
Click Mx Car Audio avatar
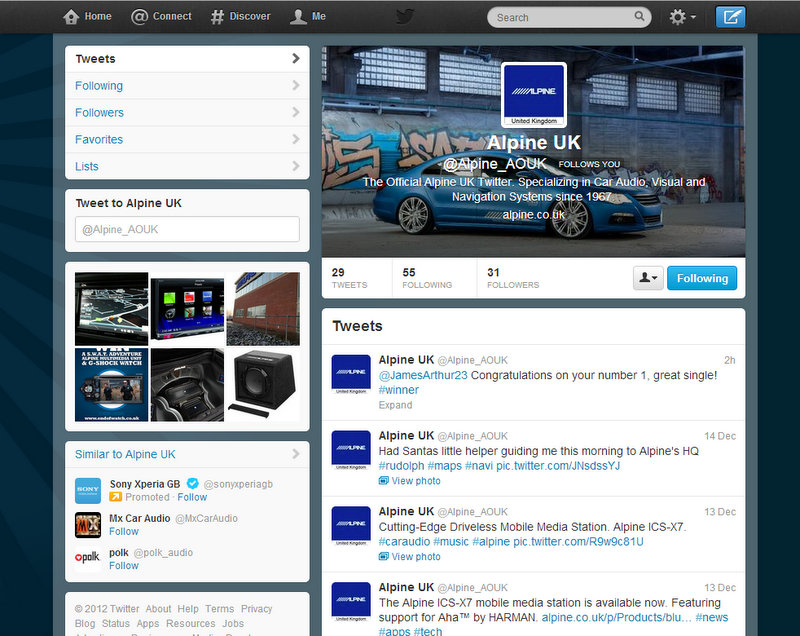click(88, 525)
